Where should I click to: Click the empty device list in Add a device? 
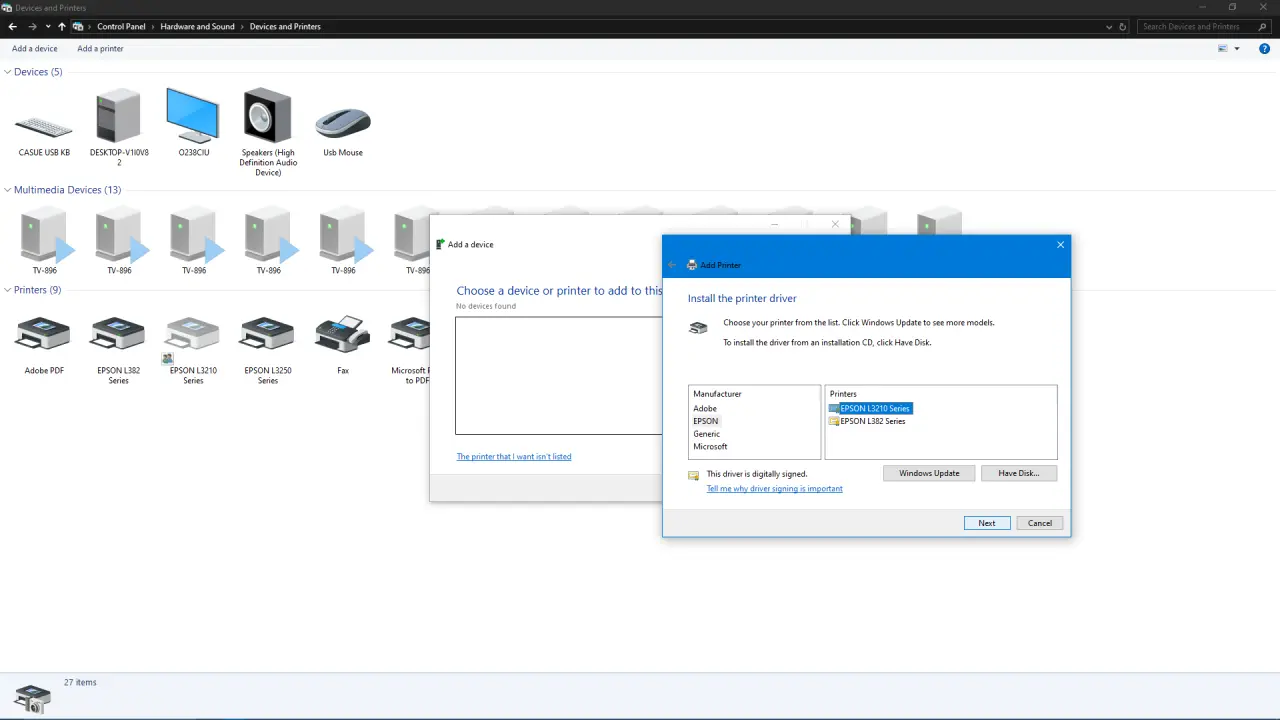(x=558, y=375)
